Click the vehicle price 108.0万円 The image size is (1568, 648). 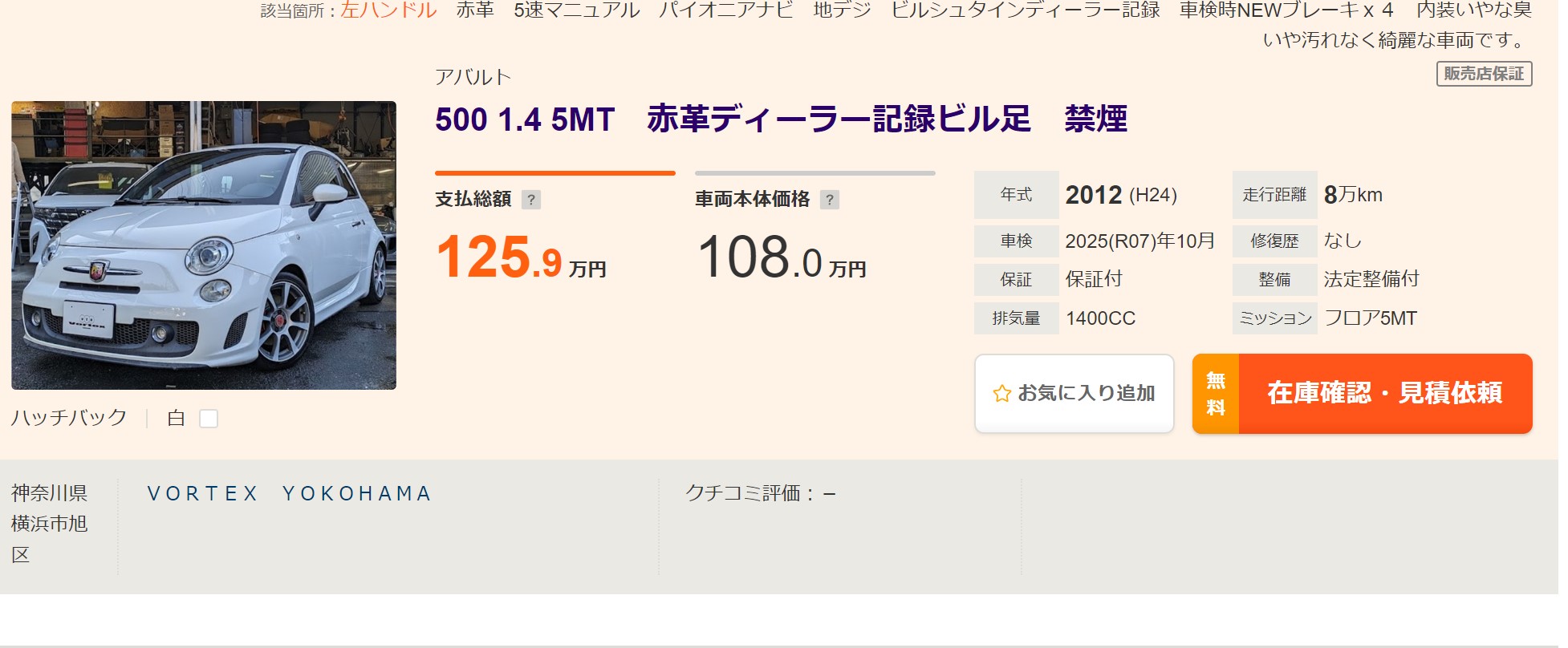point(781,258)
